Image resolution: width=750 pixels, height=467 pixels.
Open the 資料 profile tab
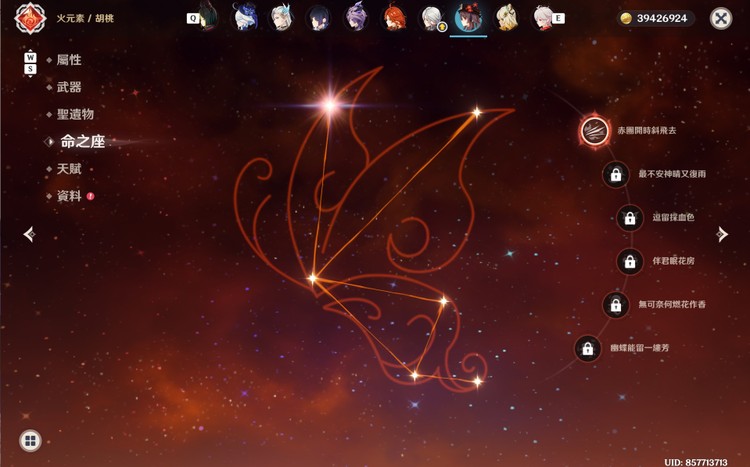coord(69,196)
